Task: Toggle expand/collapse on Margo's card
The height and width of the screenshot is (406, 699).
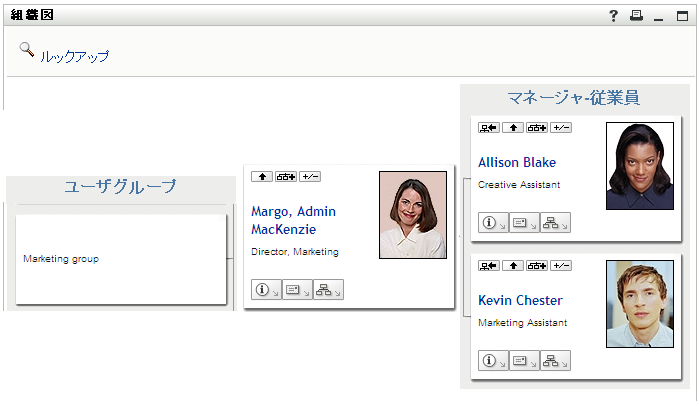Action: [x=310, y=177]
